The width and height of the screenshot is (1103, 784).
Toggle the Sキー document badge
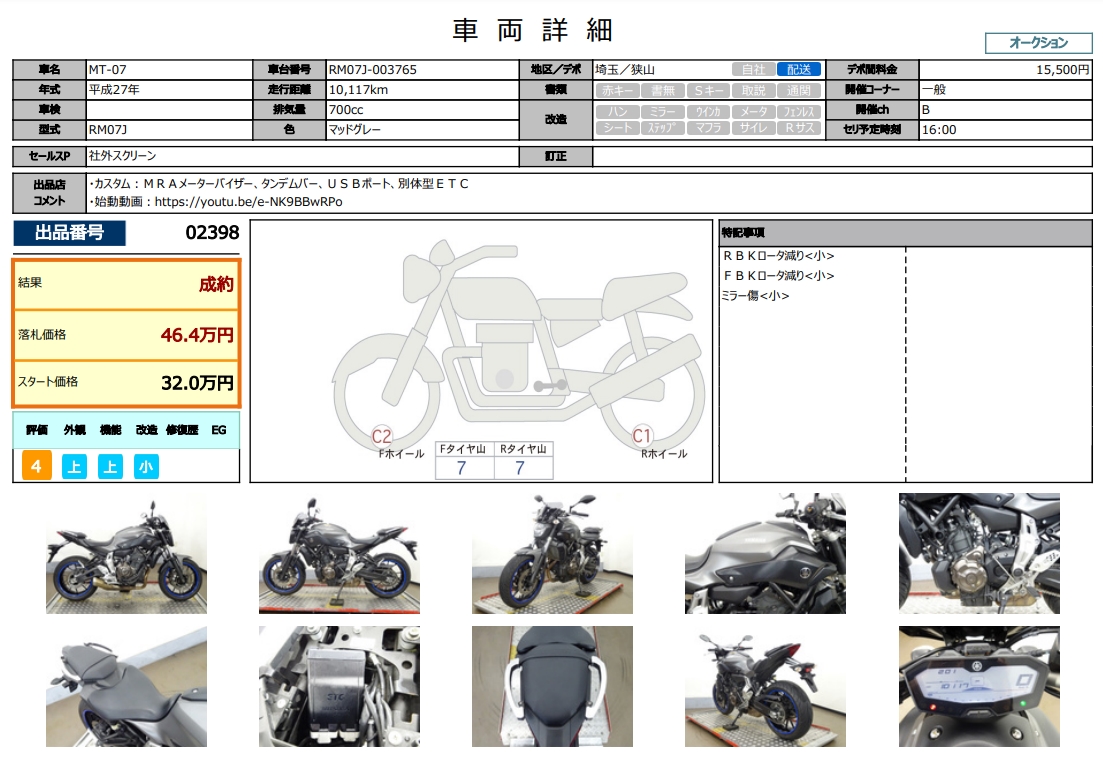[x=708, y=90]
